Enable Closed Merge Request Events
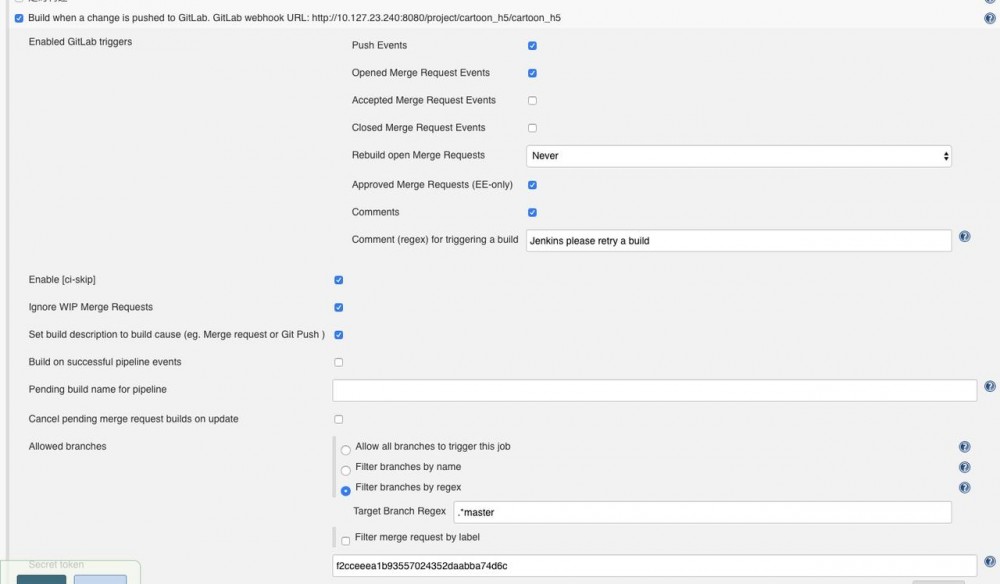This screenshot has height=584, width=1000. (532, 128)
